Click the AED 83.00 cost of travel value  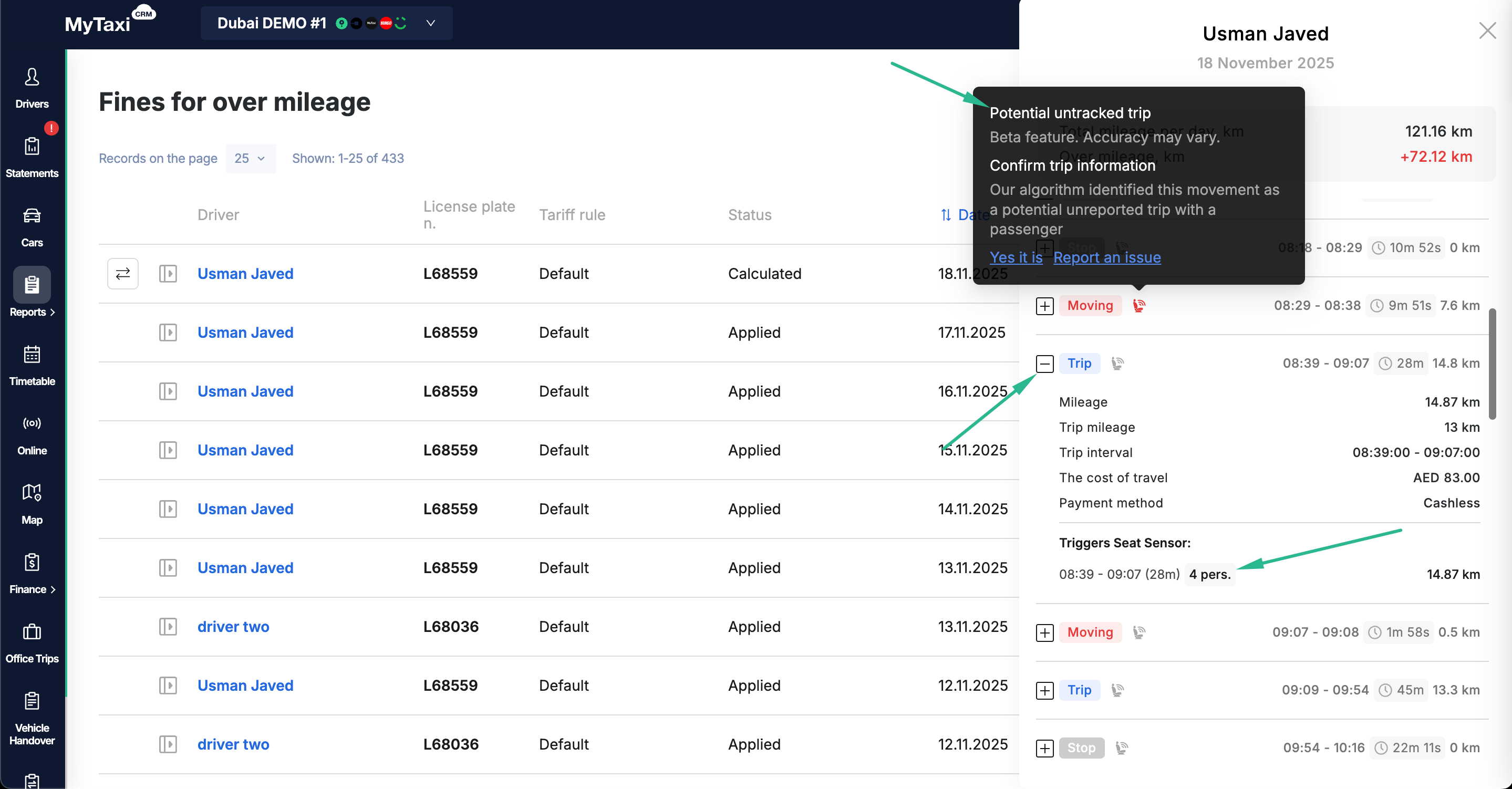coord(1446,478)
